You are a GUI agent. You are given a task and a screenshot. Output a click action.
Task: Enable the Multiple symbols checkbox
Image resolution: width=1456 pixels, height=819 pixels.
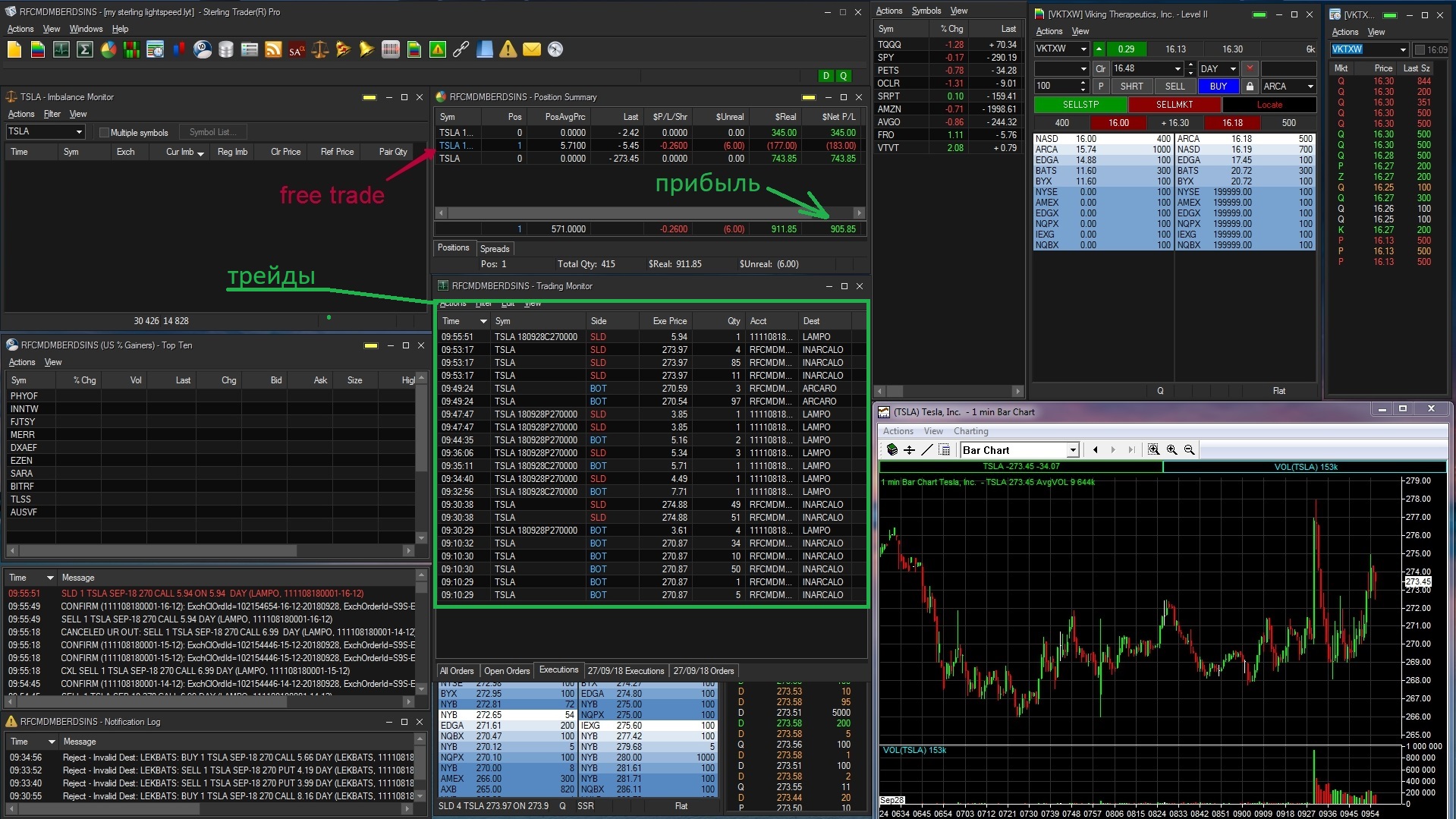tap(105, 133)
